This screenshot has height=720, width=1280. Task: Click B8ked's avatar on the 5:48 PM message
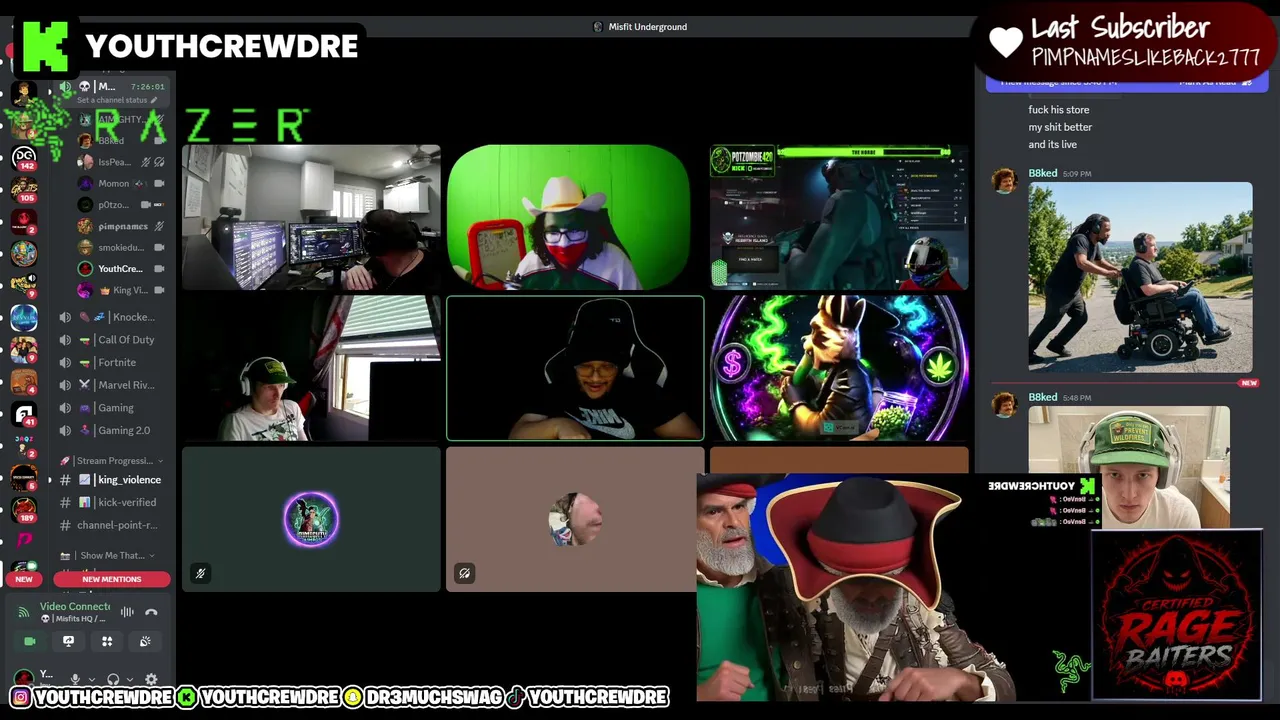point(1003,404)
